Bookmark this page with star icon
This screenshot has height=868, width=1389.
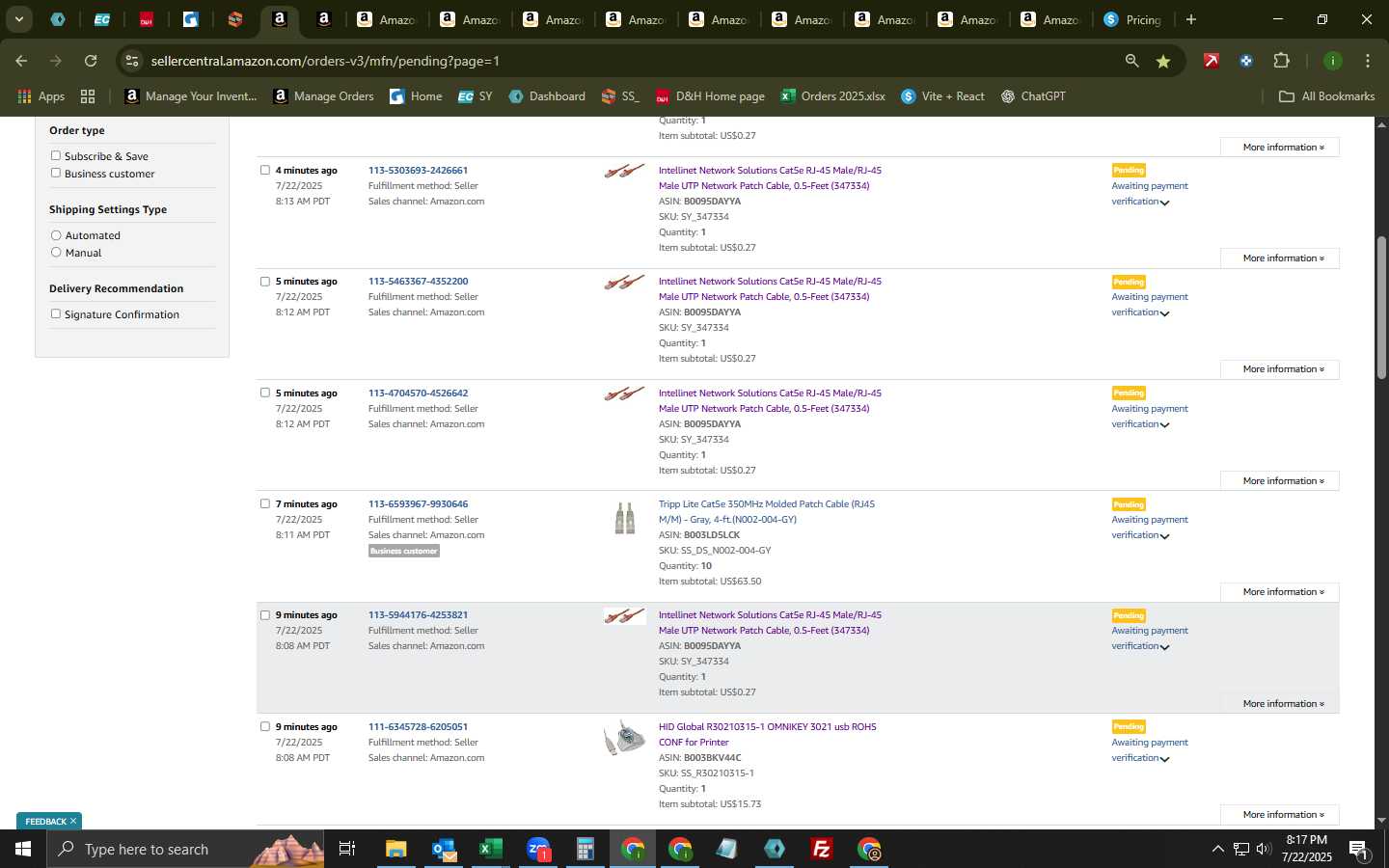tap(1163, 61)
